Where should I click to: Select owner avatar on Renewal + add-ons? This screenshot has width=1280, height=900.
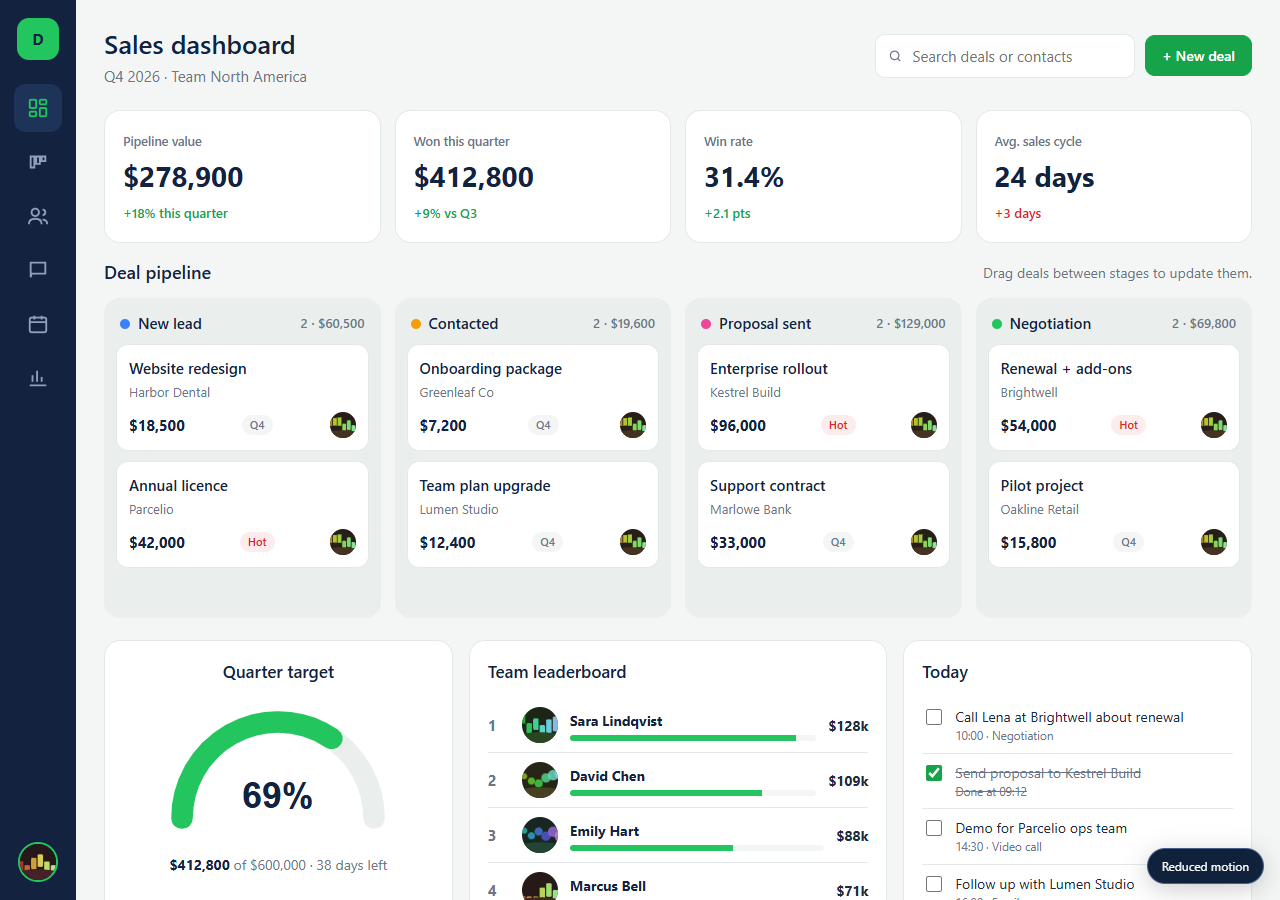[x=1214, y=425]
